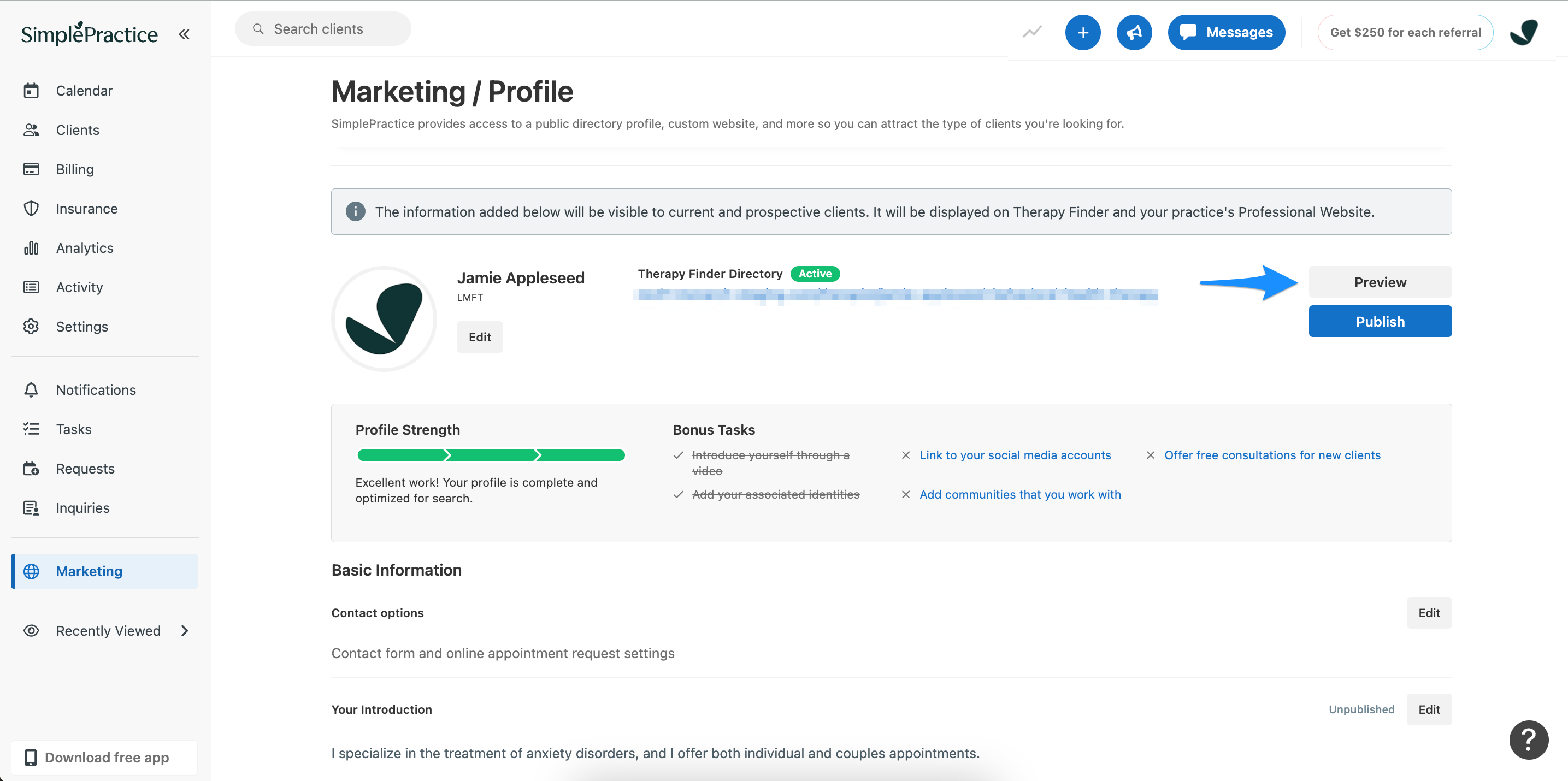Click Add your associated identities task
The image size is (1568, 781).
tap(775, 494)
